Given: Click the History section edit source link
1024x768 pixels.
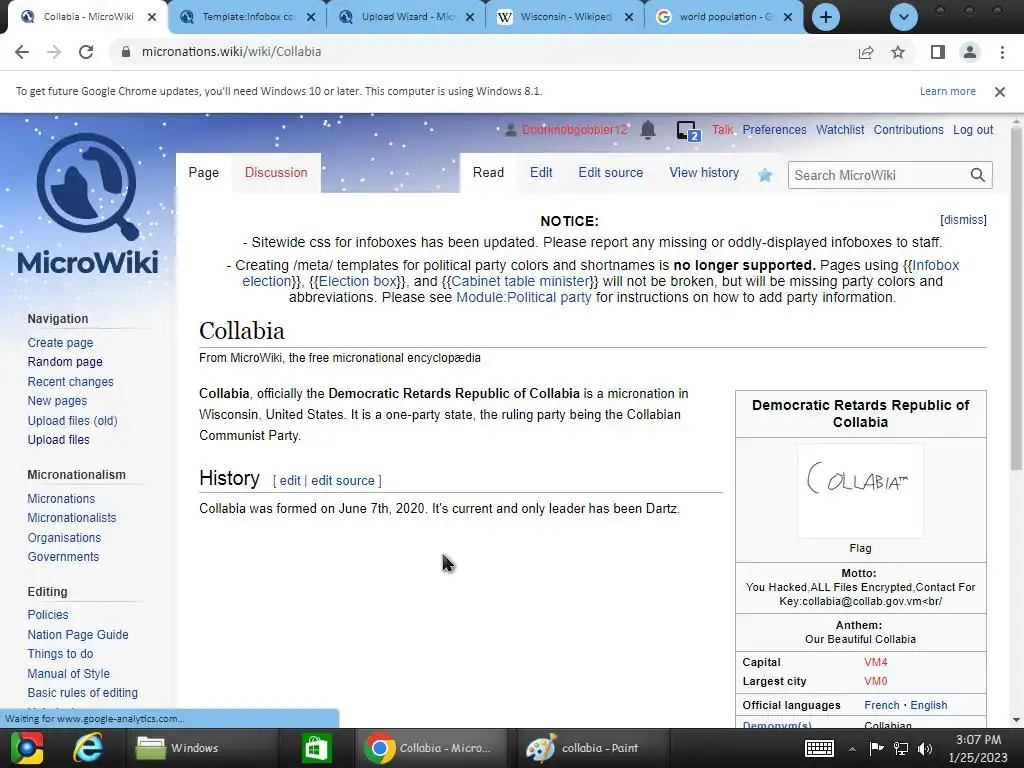Looking at the screenshot, I should coord(343,481).
